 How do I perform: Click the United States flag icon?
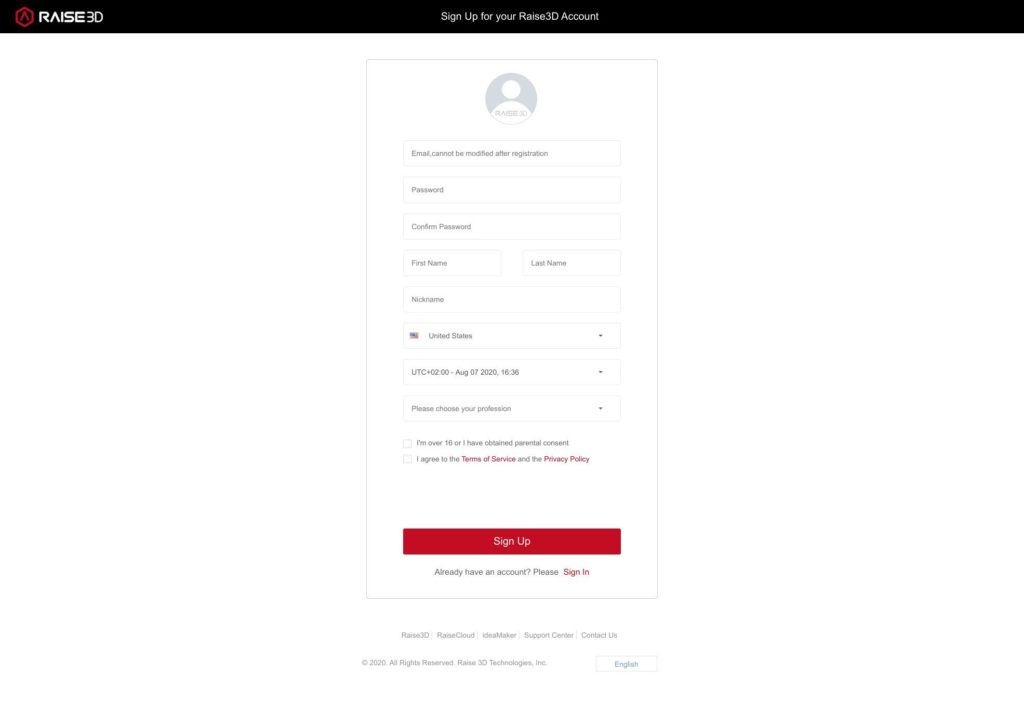coord(414,336)
